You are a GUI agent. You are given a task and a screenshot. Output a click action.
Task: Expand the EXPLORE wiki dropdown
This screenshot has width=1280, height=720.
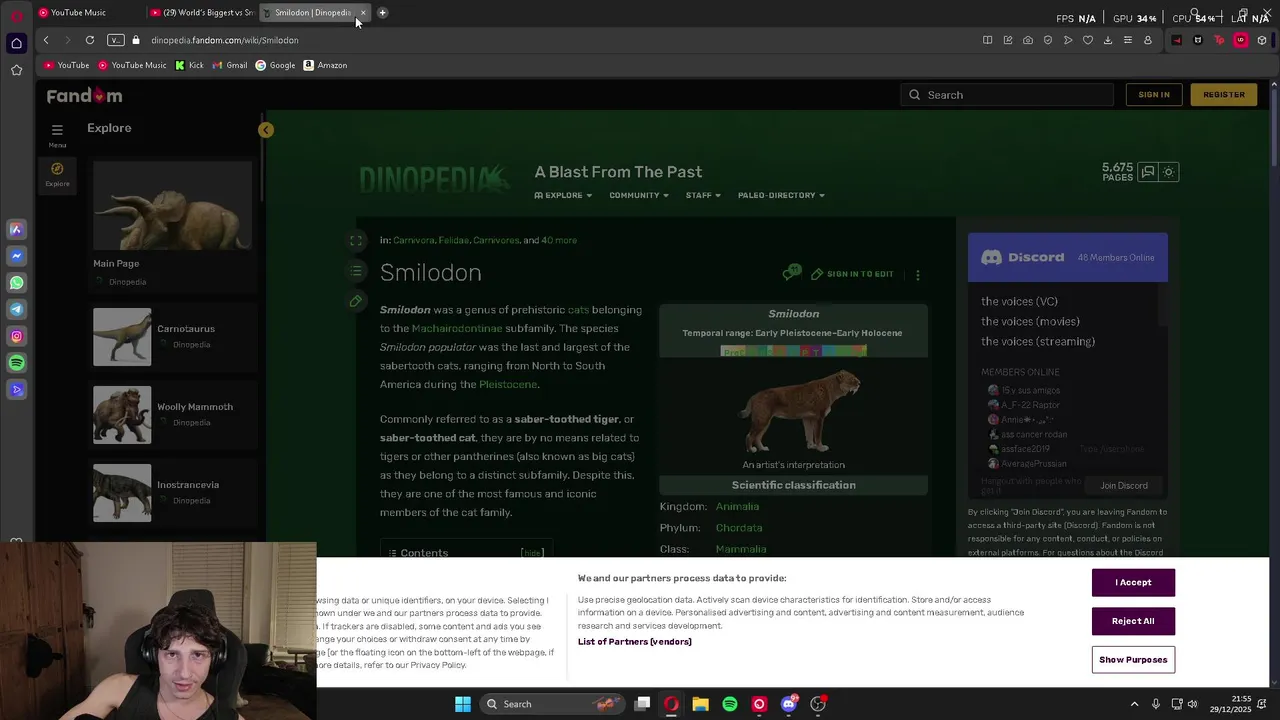(564, 195)
